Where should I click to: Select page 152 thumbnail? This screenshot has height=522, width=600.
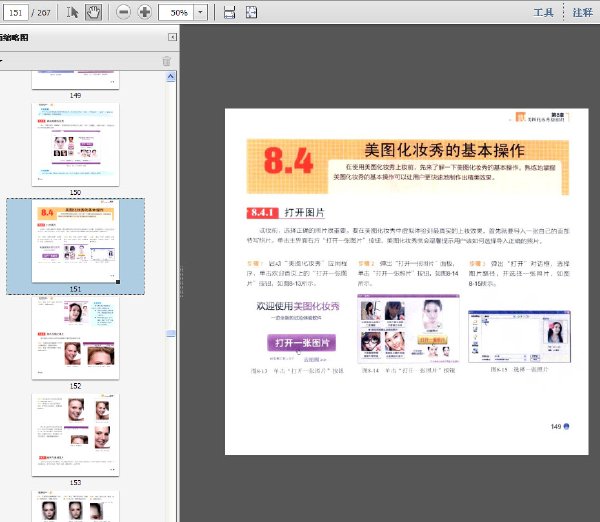[75, 338]
